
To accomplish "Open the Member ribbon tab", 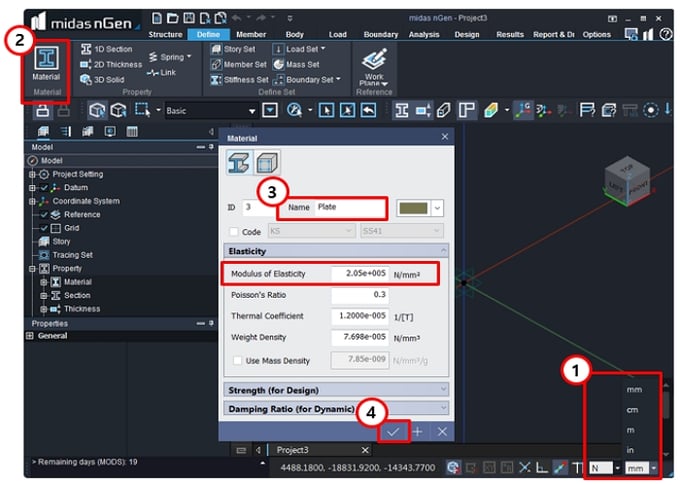I will (251, 34).
